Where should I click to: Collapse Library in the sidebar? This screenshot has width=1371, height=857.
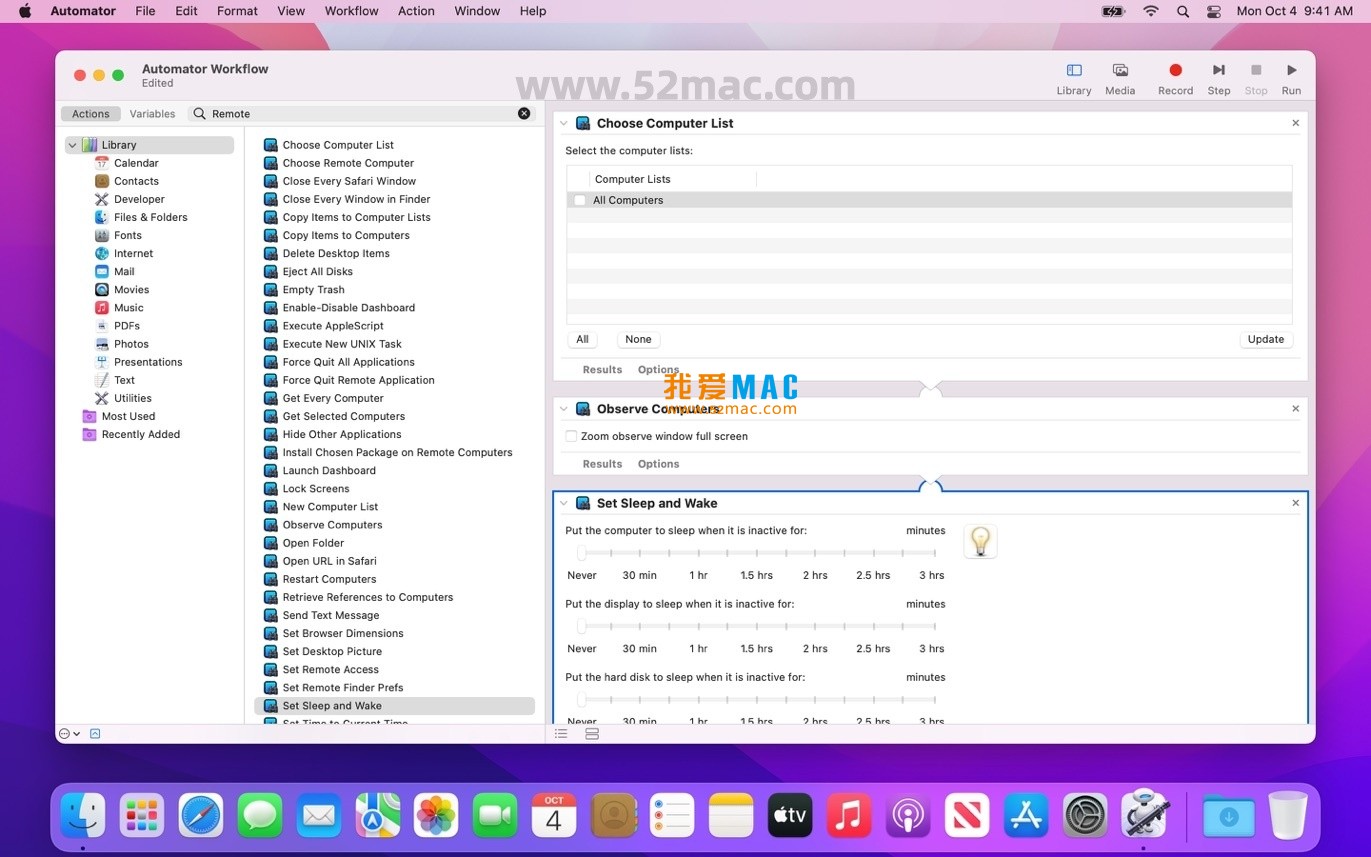tap(72, 144)
